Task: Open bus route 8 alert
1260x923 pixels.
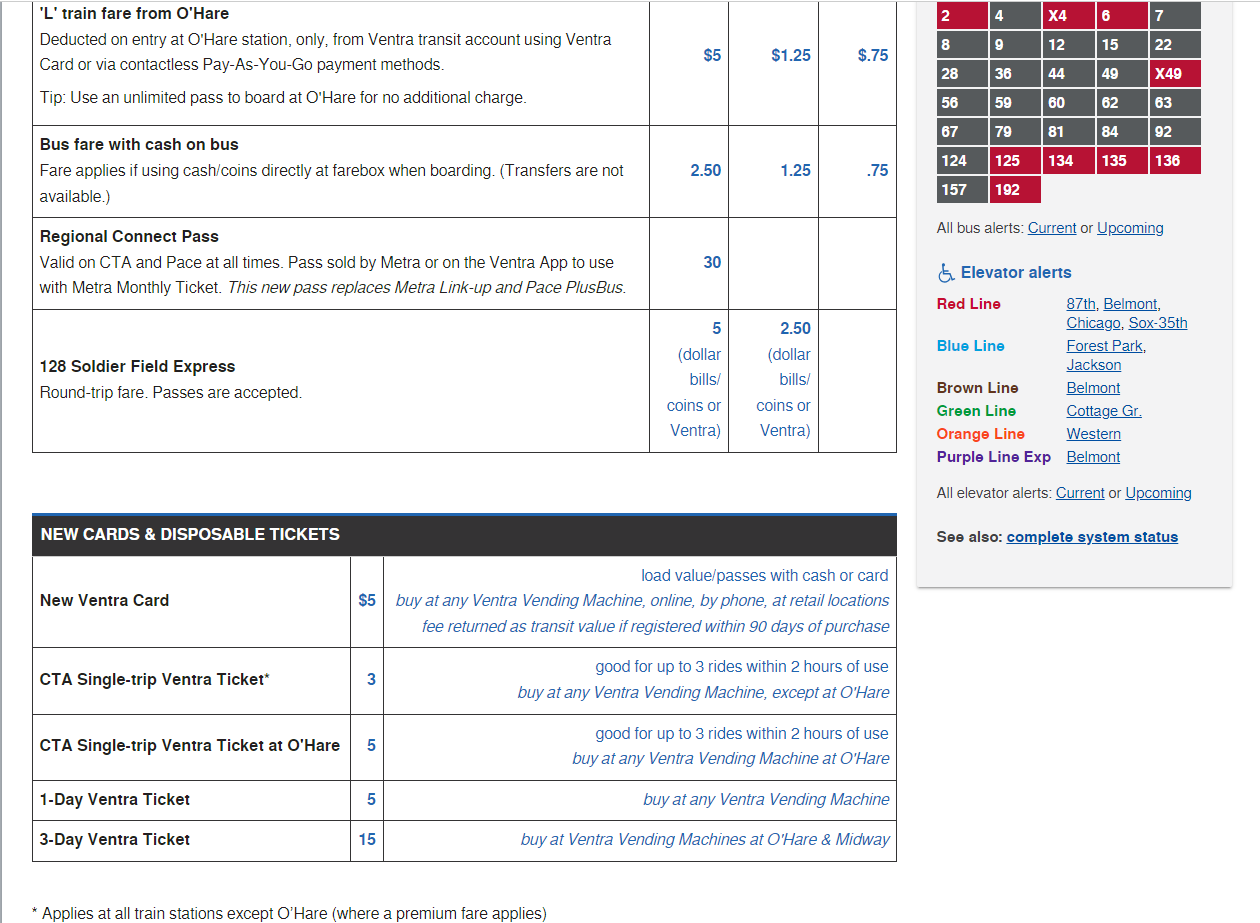Action: pyautogui.click(x=962, y=45)
